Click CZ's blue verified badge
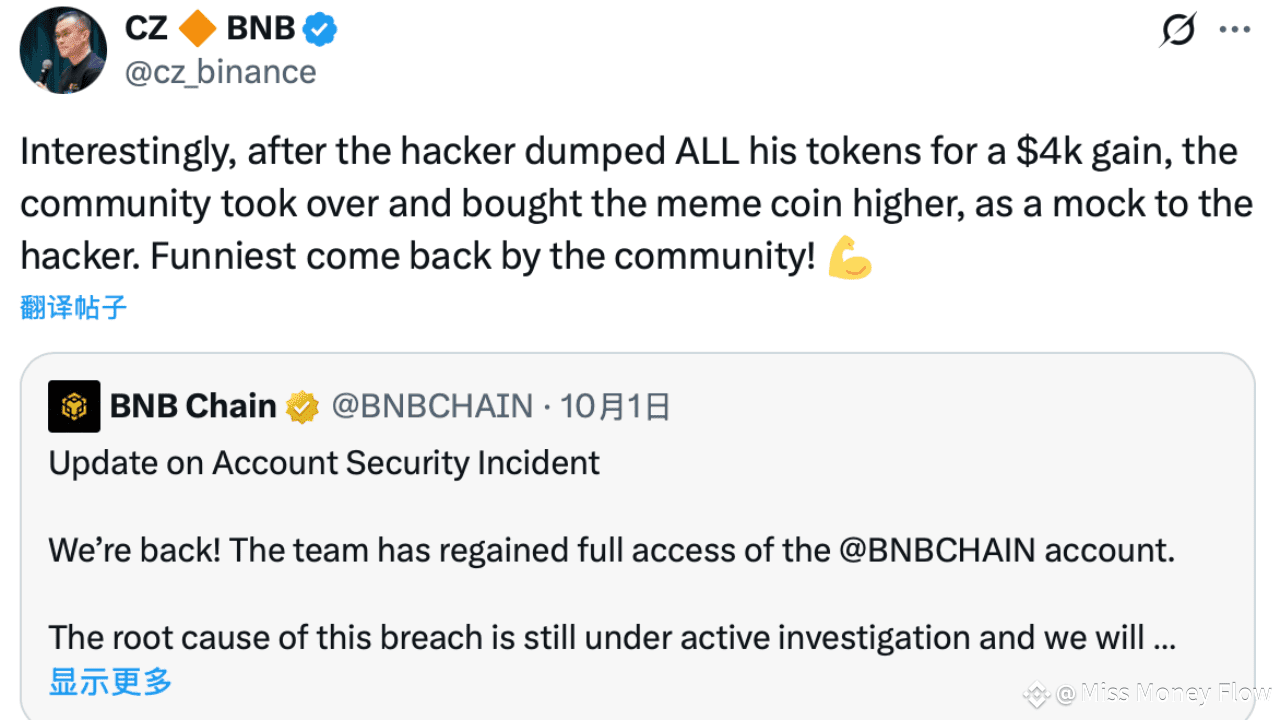The height and width of the screenshot is (720, 1280). tap(320, 30)
